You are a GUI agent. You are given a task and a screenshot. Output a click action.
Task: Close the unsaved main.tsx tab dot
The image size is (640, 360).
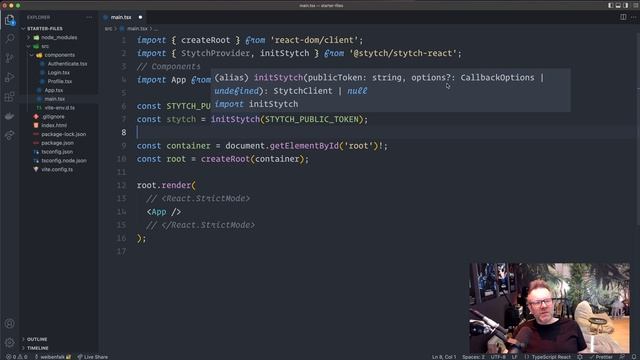[x=140, y=17]
